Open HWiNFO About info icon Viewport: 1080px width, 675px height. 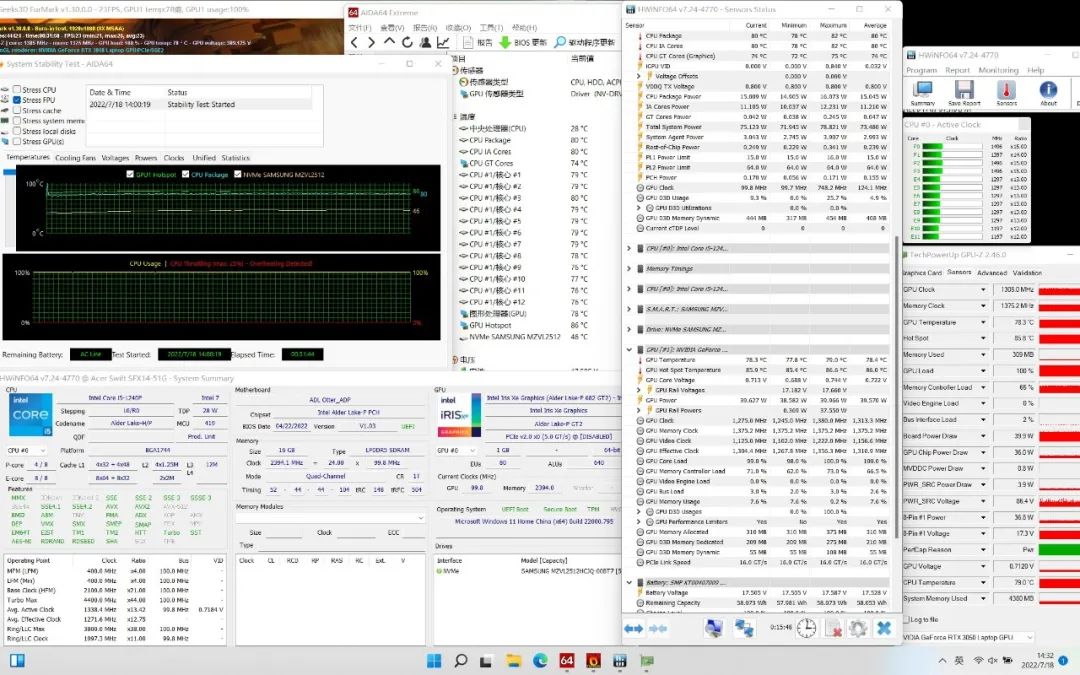pyautogui.click(x=1047, y=91)
